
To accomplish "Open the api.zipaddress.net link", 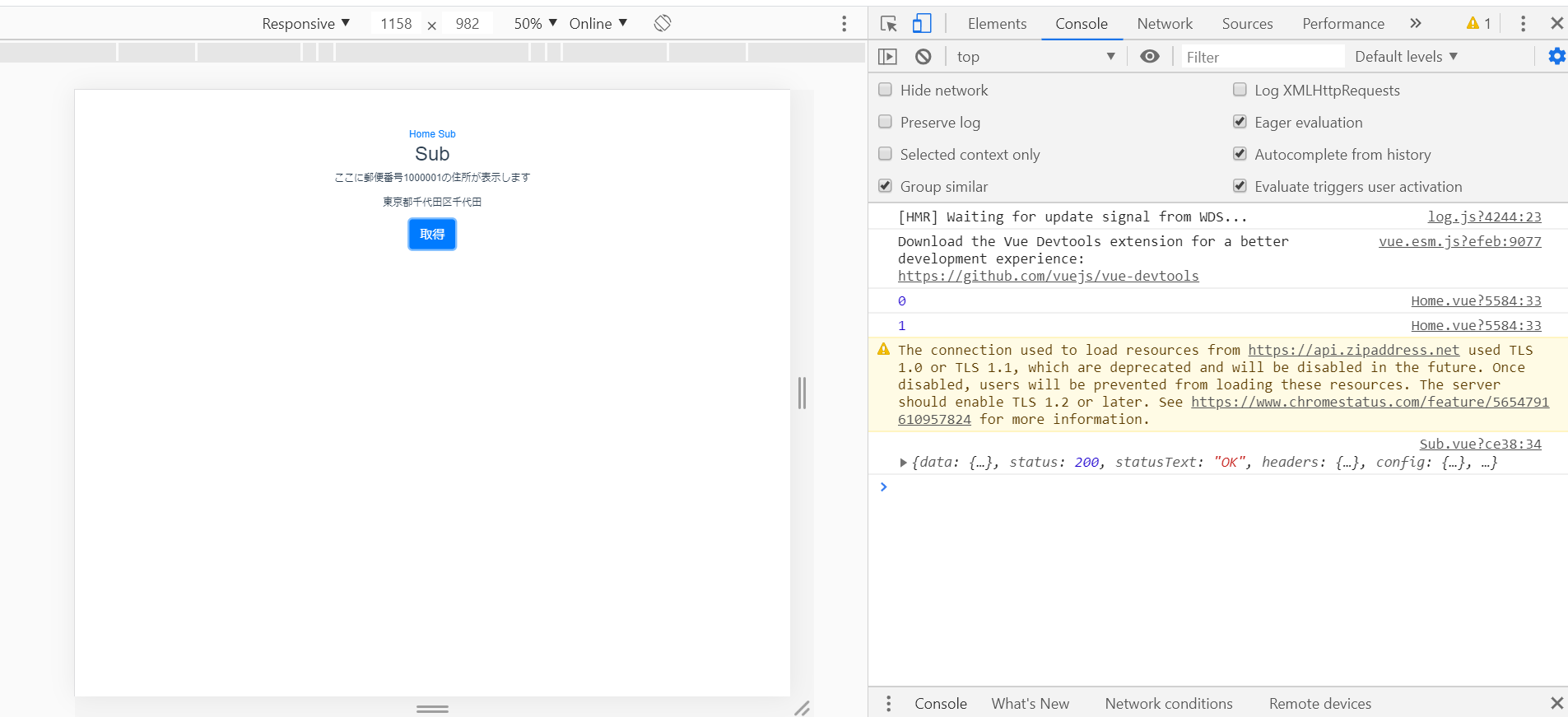I will click(x=1353, y=350).
